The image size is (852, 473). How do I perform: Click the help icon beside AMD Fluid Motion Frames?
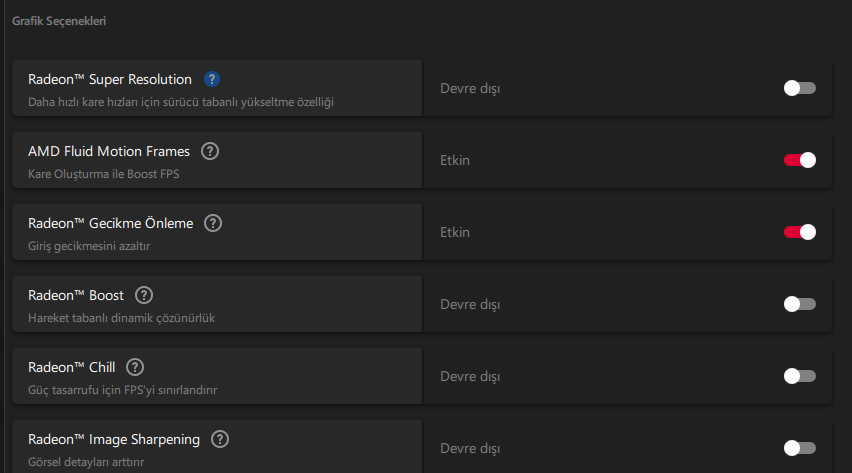click(210, 151)
